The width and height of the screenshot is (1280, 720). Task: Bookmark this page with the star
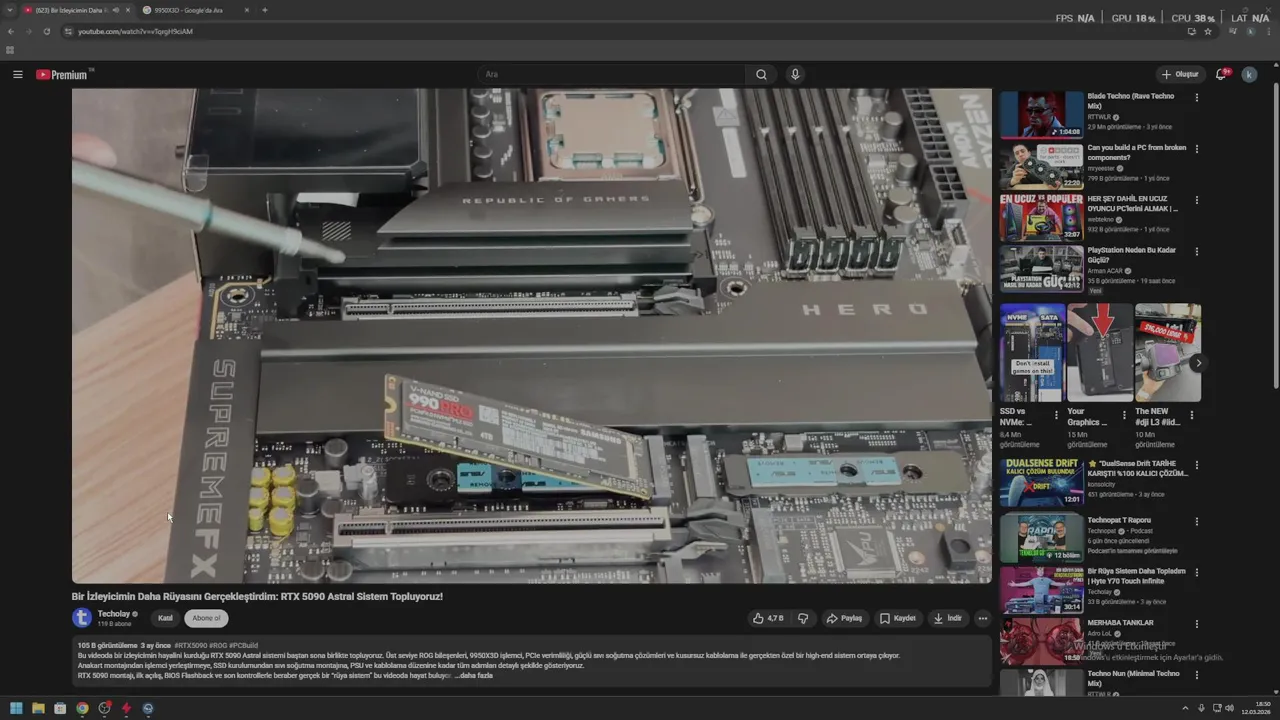tap(1208, 31)
